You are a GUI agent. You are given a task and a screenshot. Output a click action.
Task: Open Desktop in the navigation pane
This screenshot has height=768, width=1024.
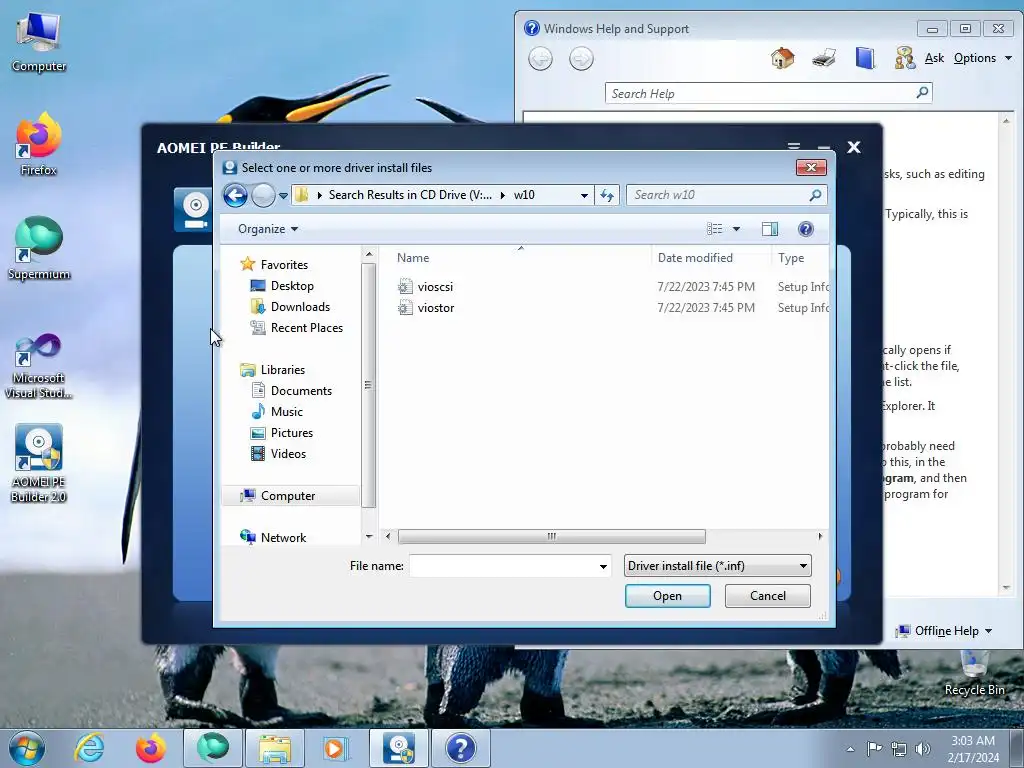click(292, 286)
